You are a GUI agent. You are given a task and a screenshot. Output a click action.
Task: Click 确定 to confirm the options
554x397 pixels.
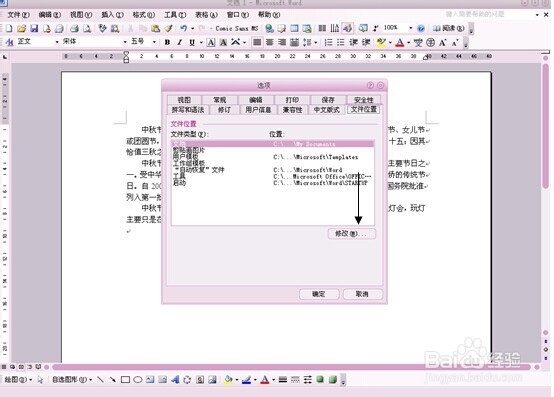(319, 294)
